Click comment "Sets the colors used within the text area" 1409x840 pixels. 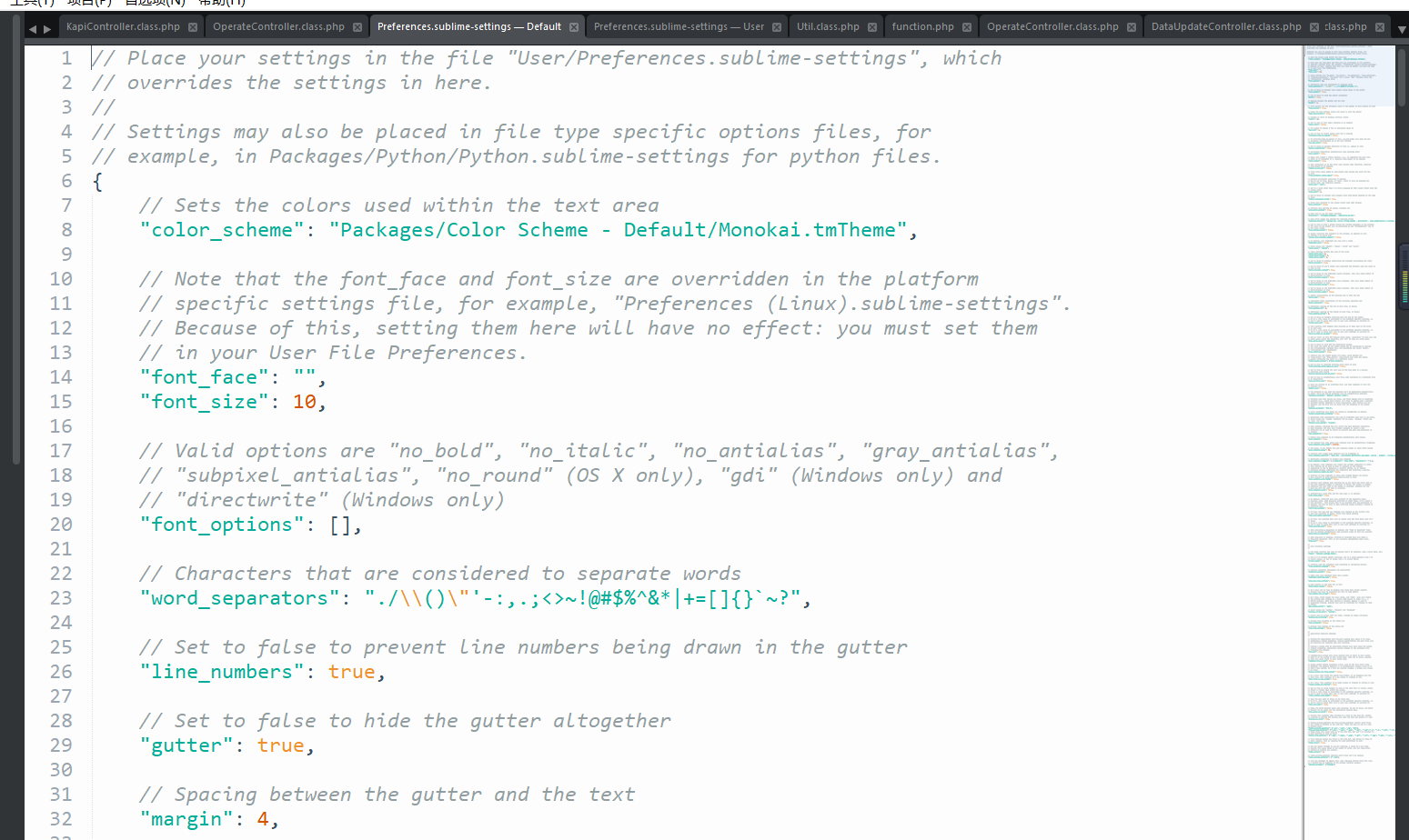[x=399, y=205]
